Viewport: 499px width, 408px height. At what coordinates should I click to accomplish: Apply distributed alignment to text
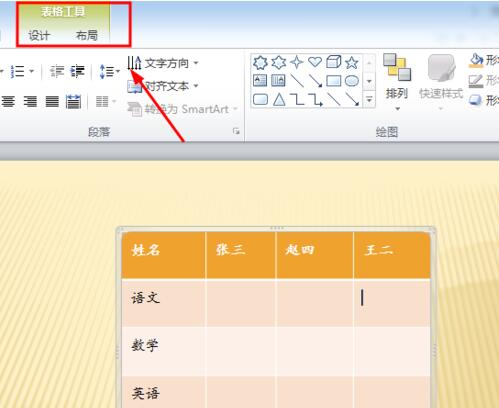click(x=73, y=101)
